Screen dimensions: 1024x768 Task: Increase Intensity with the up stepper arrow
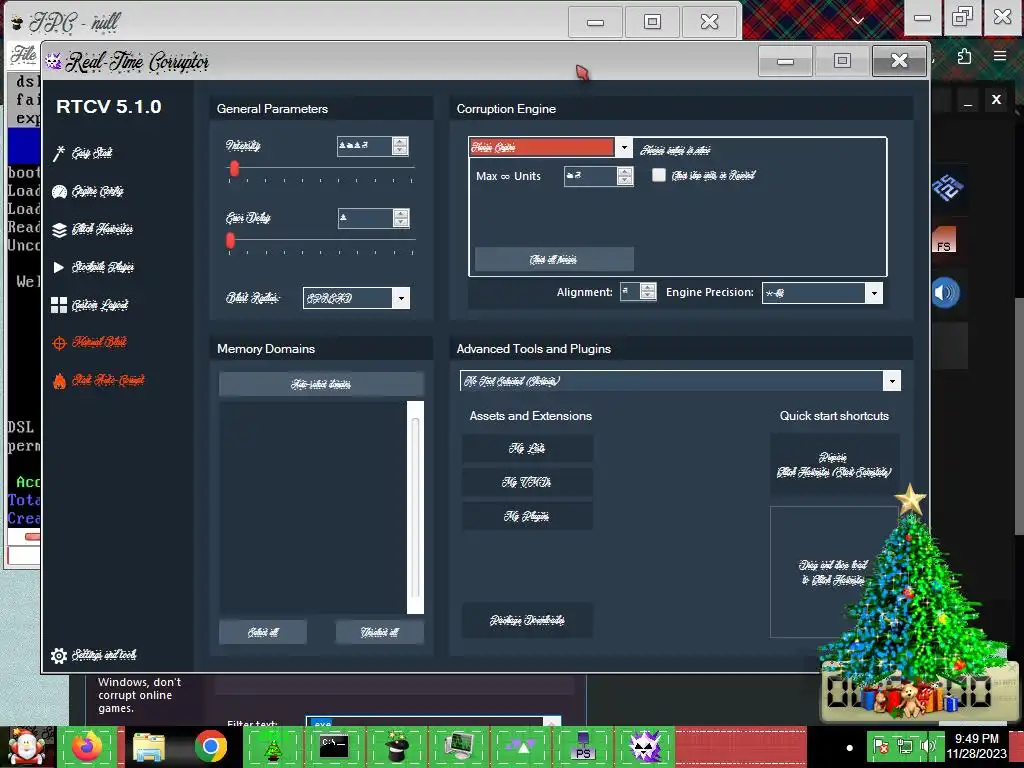(400, 142)
